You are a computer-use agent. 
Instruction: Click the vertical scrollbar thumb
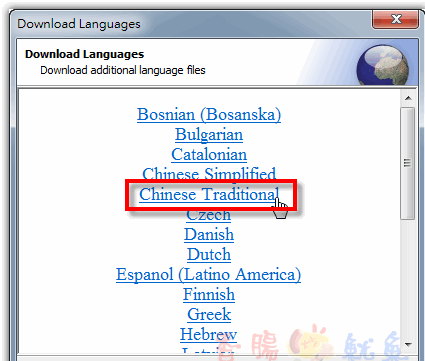407,163
